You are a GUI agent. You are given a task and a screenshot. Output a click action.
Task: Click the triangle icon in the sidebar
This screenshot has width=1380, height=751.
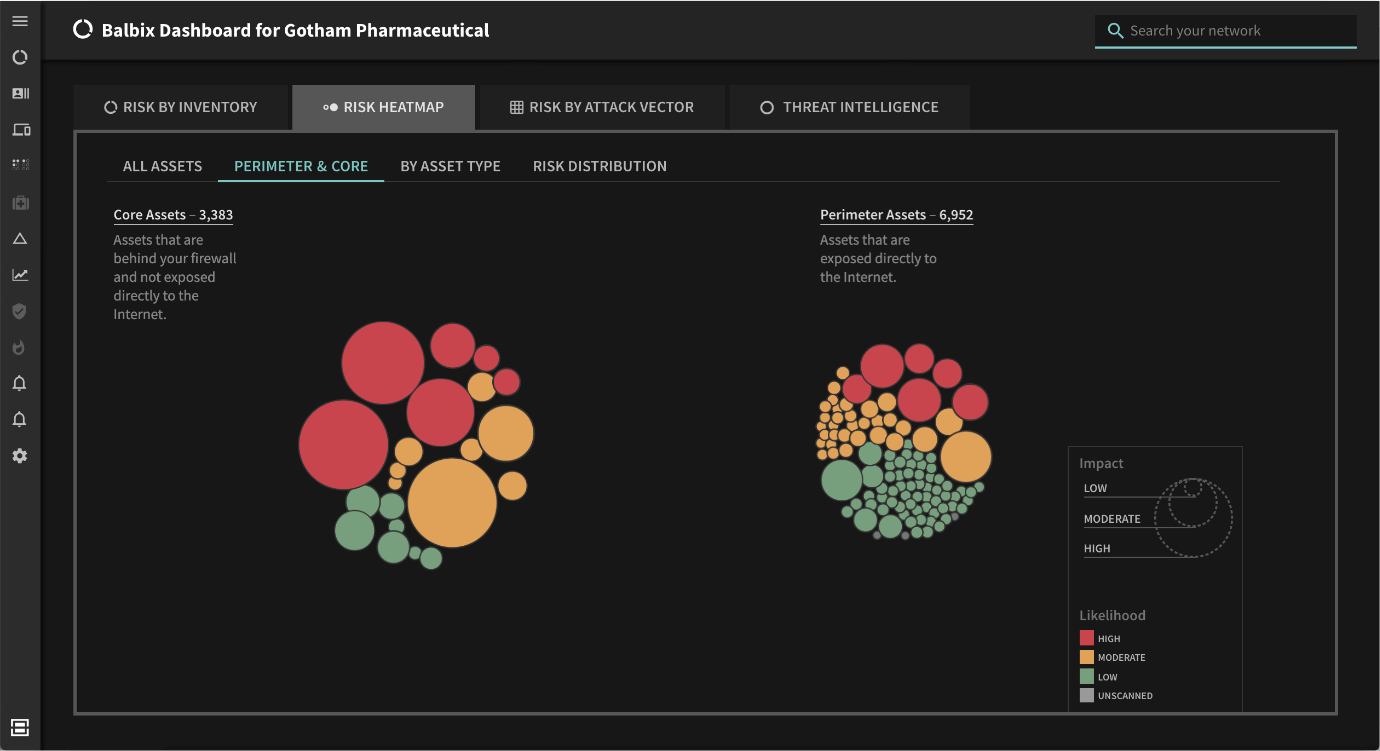pyautogui.click(x=20, y=239)
